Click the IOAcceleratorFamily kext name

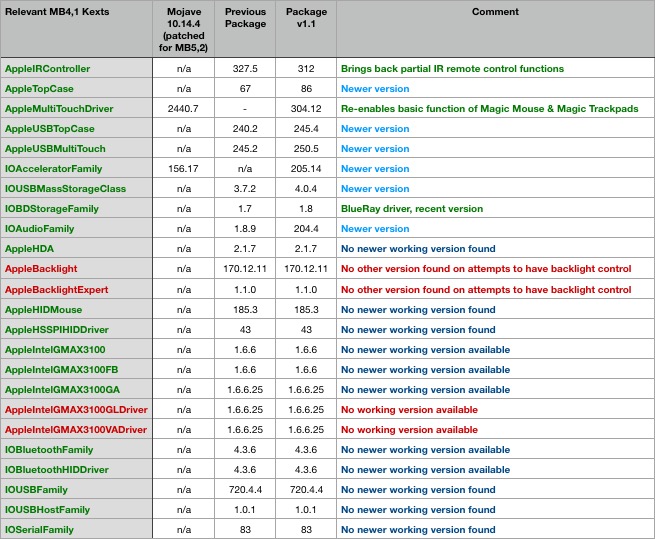(53, 169)
